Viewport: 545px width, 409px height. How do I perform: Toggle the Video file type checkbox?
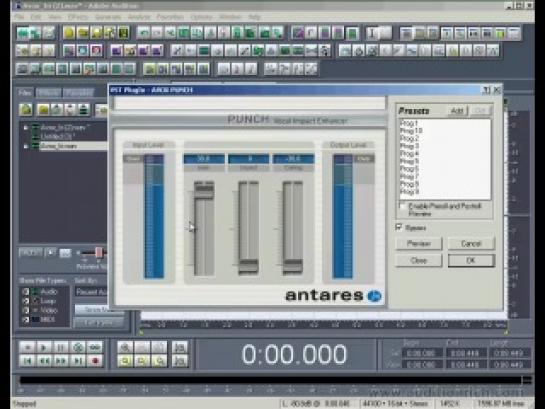click(26, 310)
